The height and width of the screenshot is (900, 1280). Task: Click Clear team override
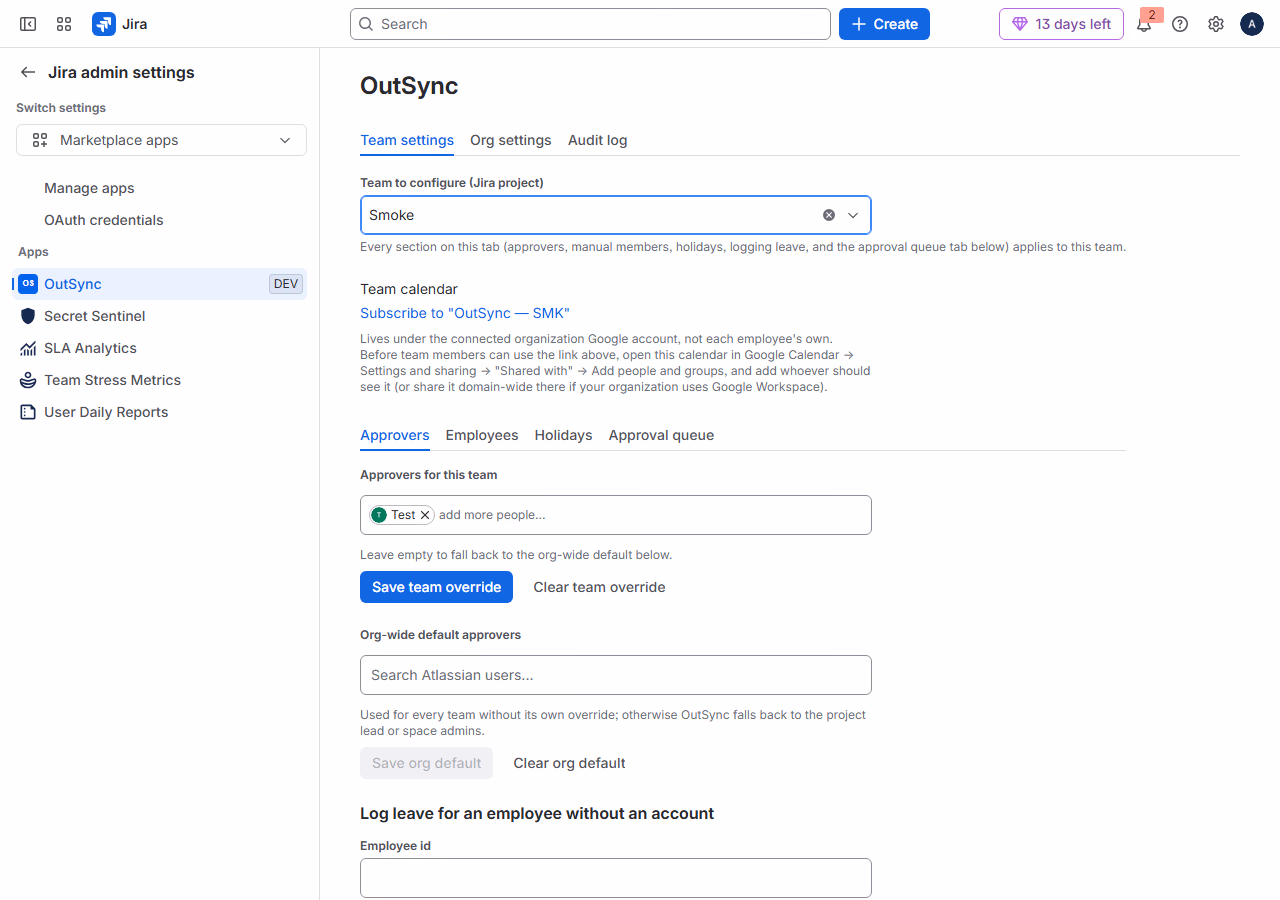coord(599,587)
